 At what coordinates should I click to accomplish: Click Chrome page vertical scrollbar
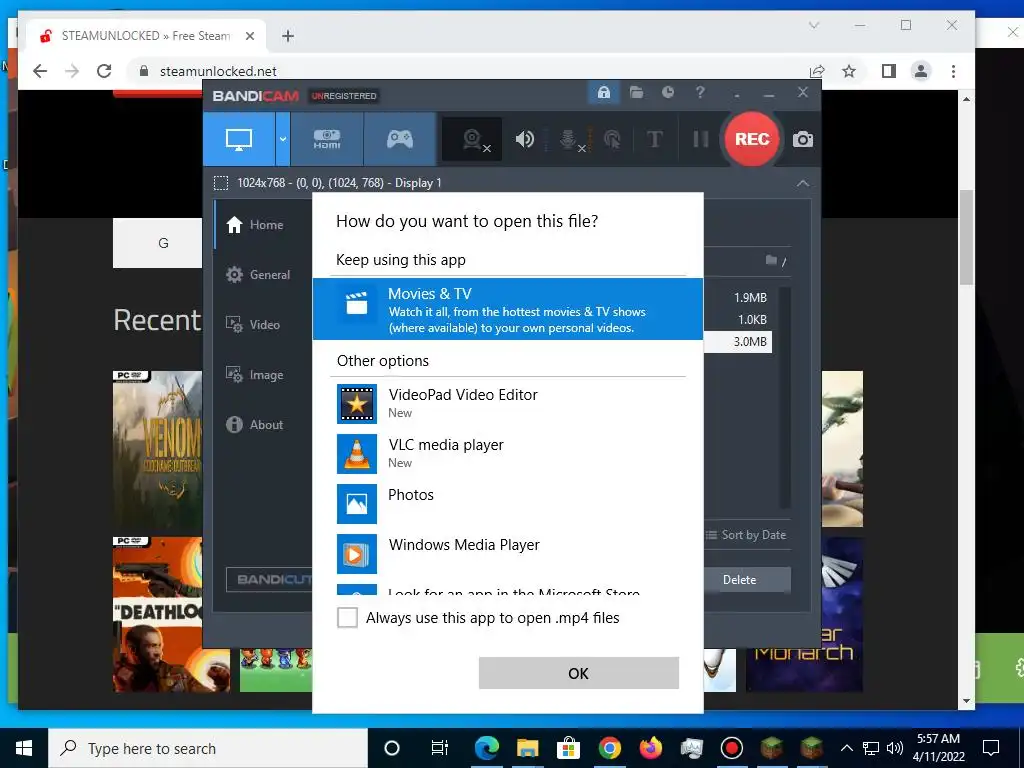pos(966,238)
